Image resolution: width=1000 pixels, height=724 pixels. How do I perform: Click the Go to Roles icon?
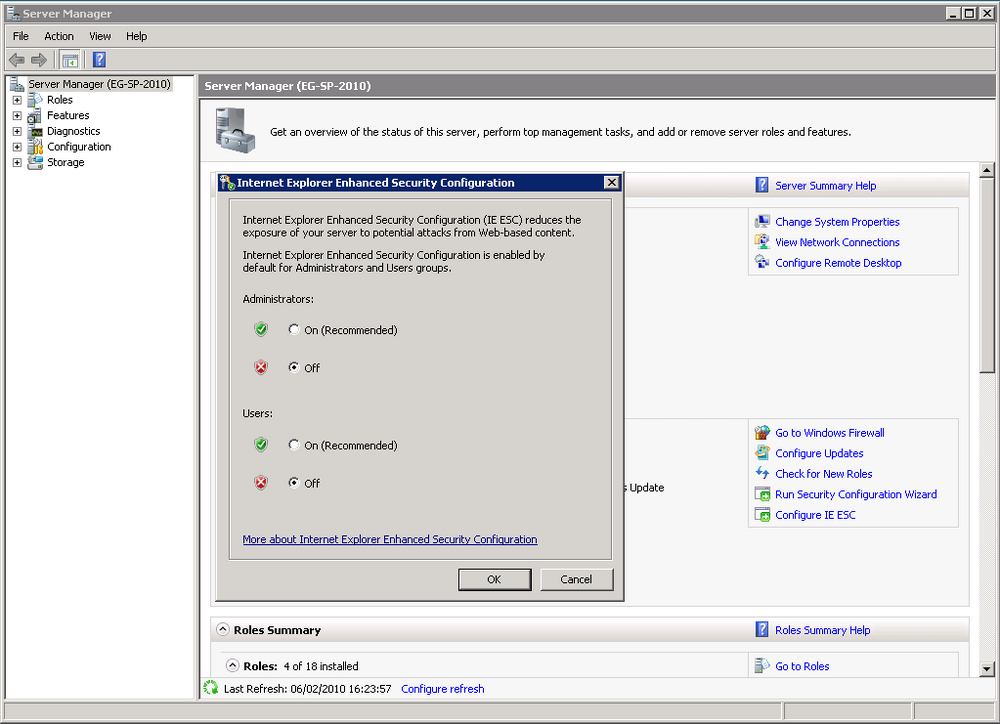pos(762,665)
